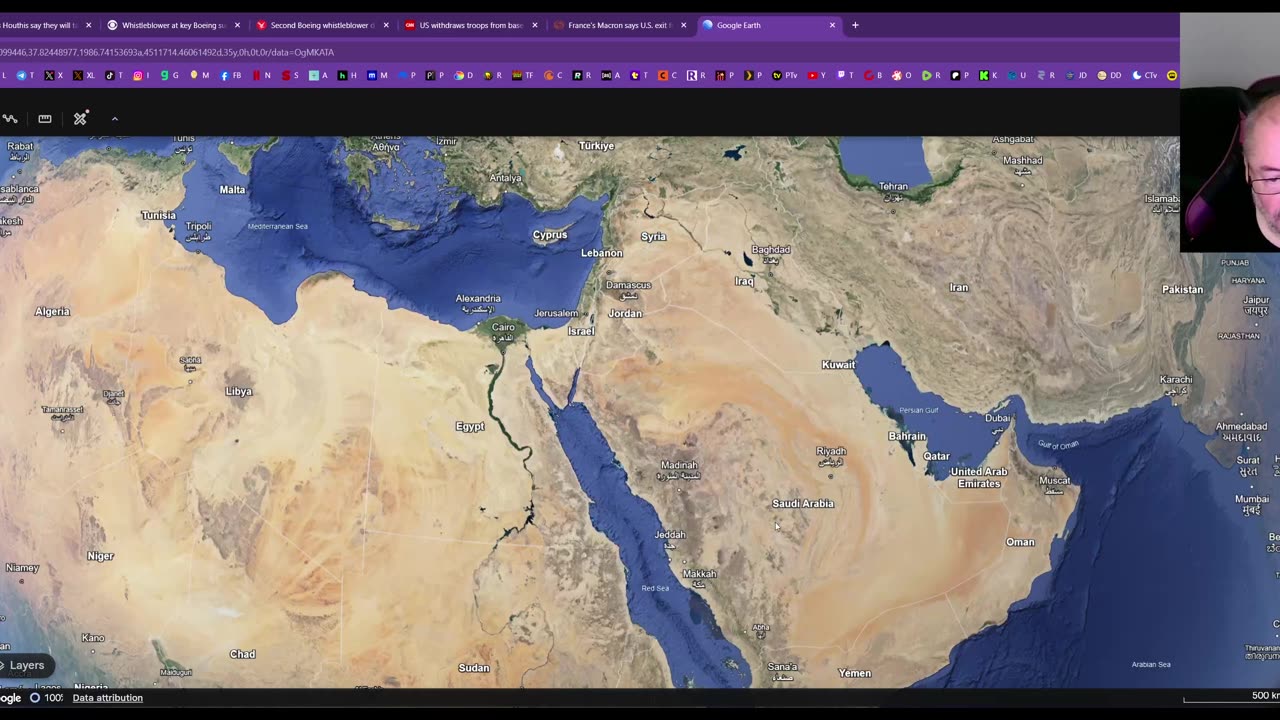Click the Sudan country label
The width and height of the screenshot is (1280, 720).
(x=474, y=668)
